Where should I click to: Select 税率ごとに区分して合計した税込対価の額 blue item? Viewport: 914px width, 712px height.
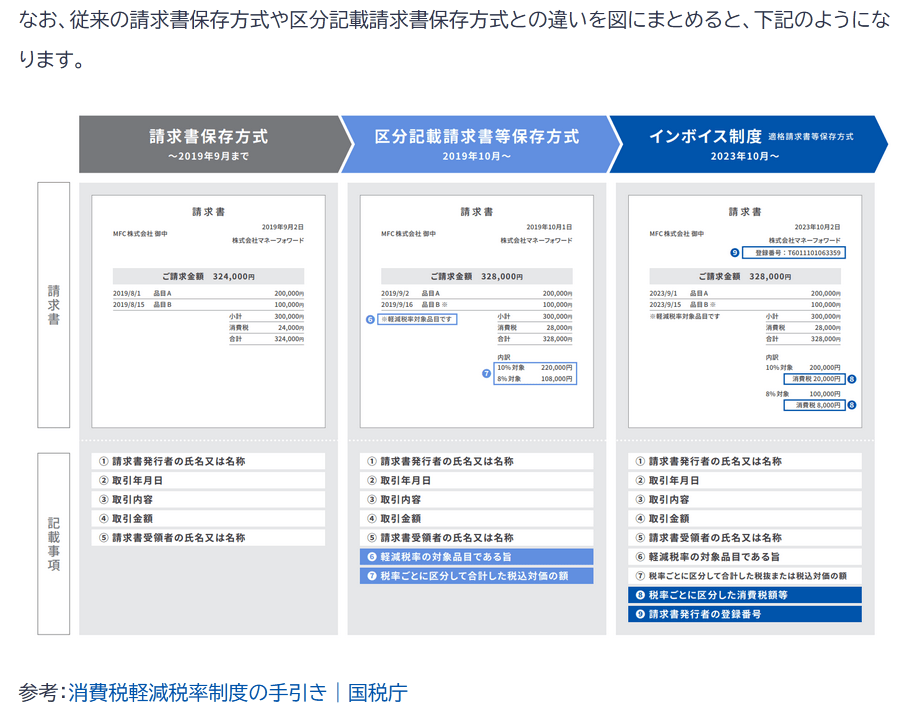point(476,576)
